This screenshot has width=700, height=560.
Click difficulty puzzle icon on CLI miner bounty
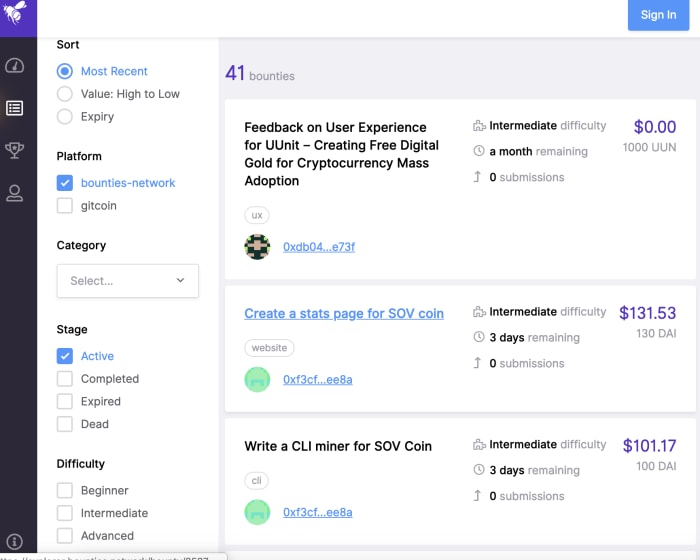[x=479, y=444]
